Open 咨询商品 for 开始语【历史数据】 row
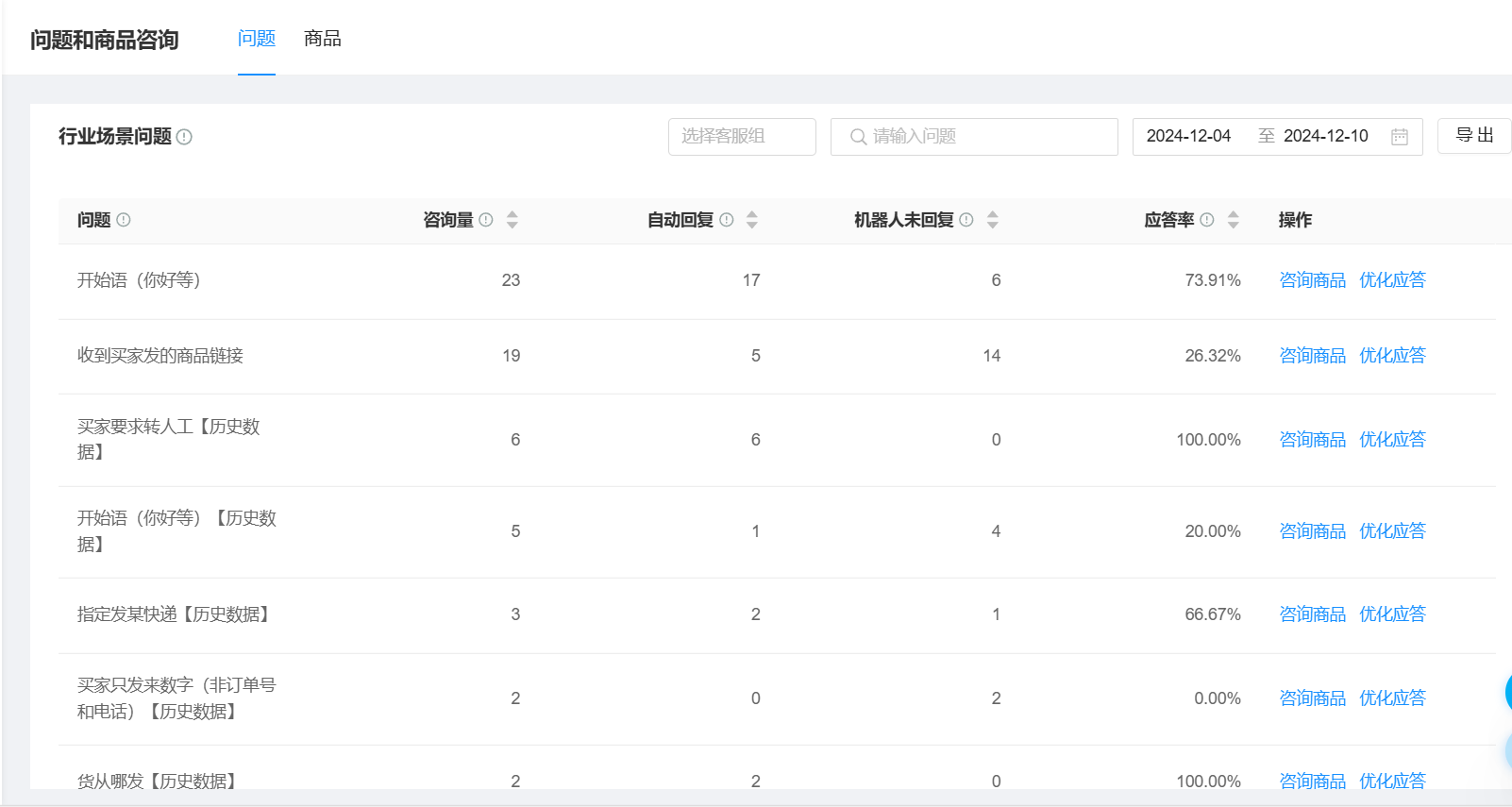The image size is (1512, 807). pyautogui.click(x=1313, y=531)
